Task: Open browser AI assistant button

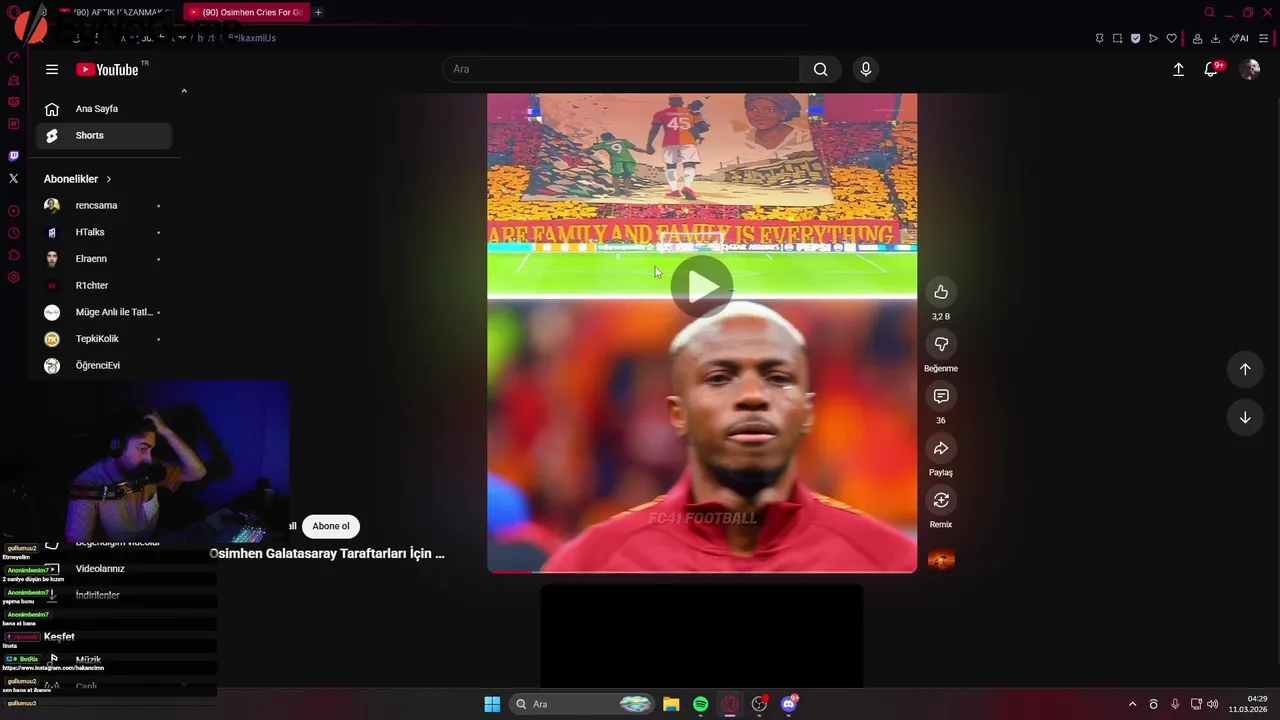Action: pos(1239,38)
